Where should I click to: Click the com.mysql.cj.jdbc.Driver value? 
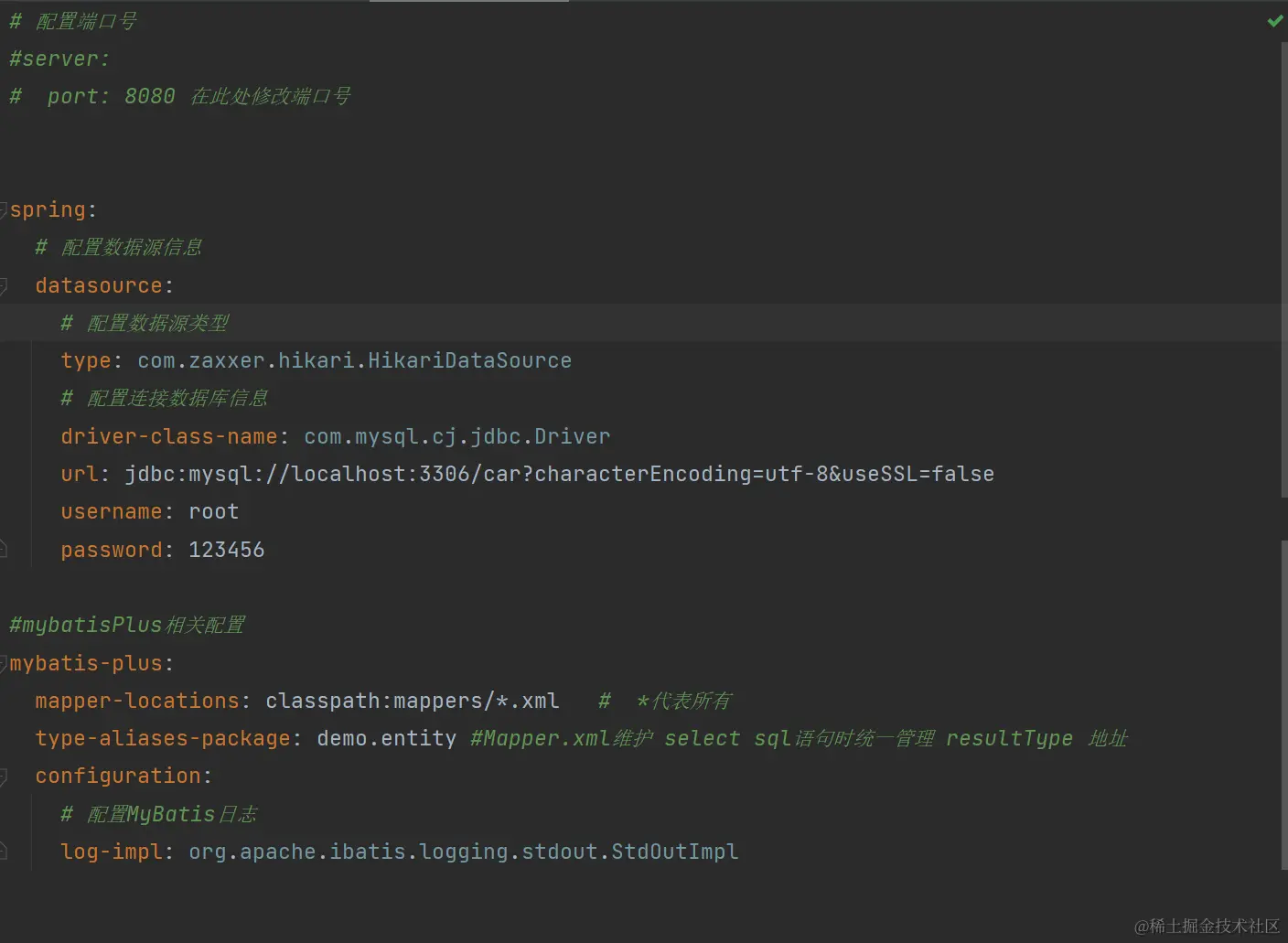[x=456, y=436]
